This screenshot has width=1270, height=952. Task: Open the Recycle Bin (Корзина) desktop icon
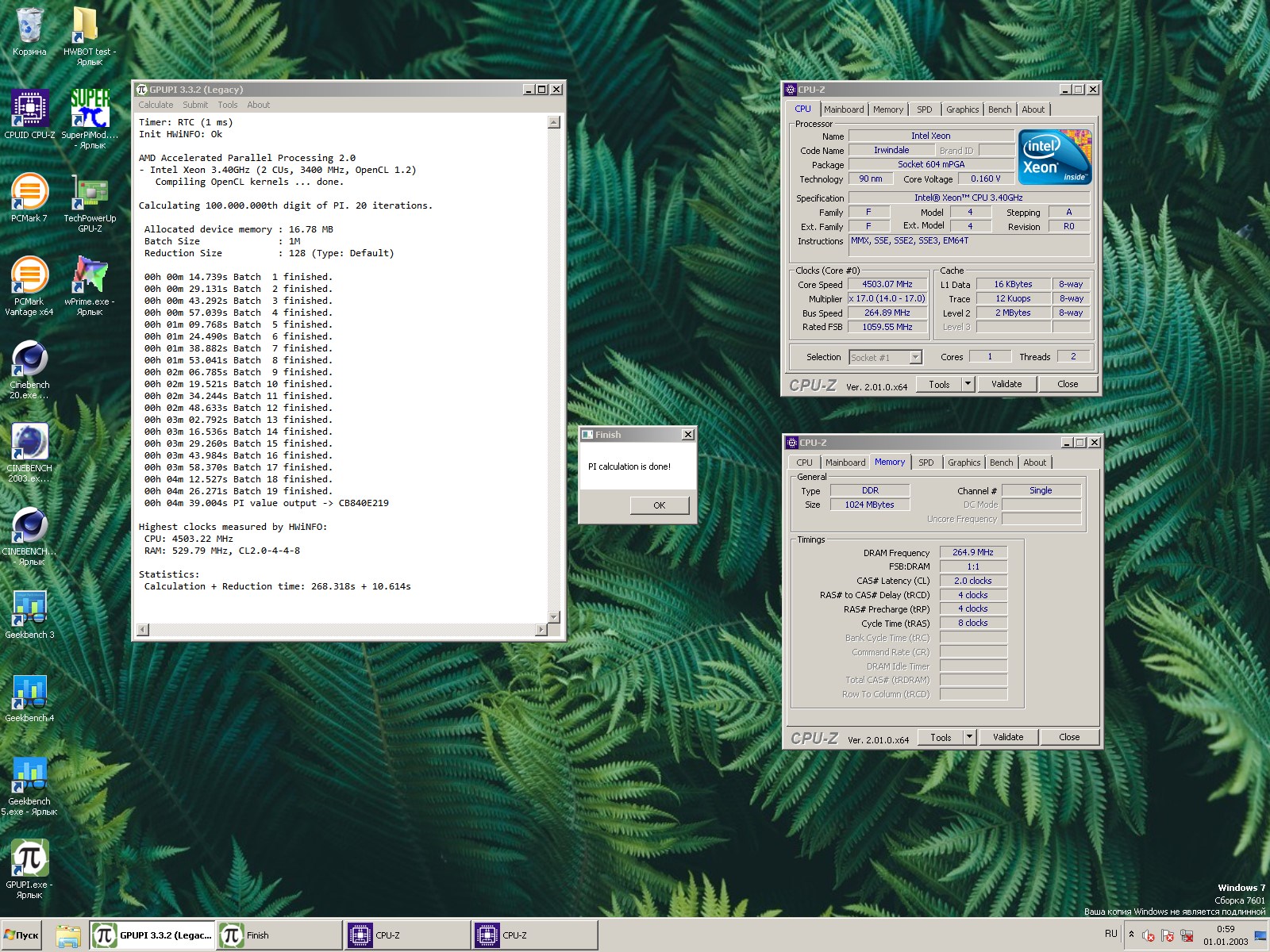[x=29, y=32]
